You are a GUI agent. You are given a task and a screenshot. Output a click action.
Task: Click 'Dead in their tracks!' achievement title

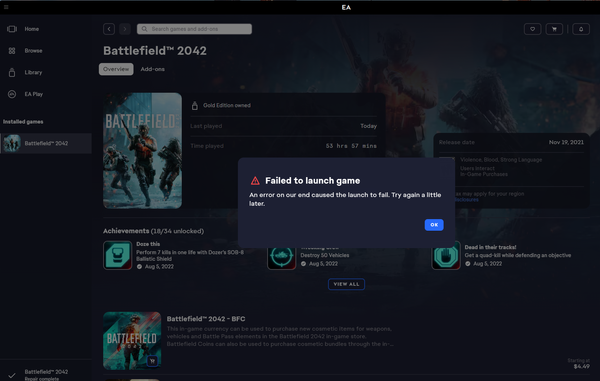point(490,247)
